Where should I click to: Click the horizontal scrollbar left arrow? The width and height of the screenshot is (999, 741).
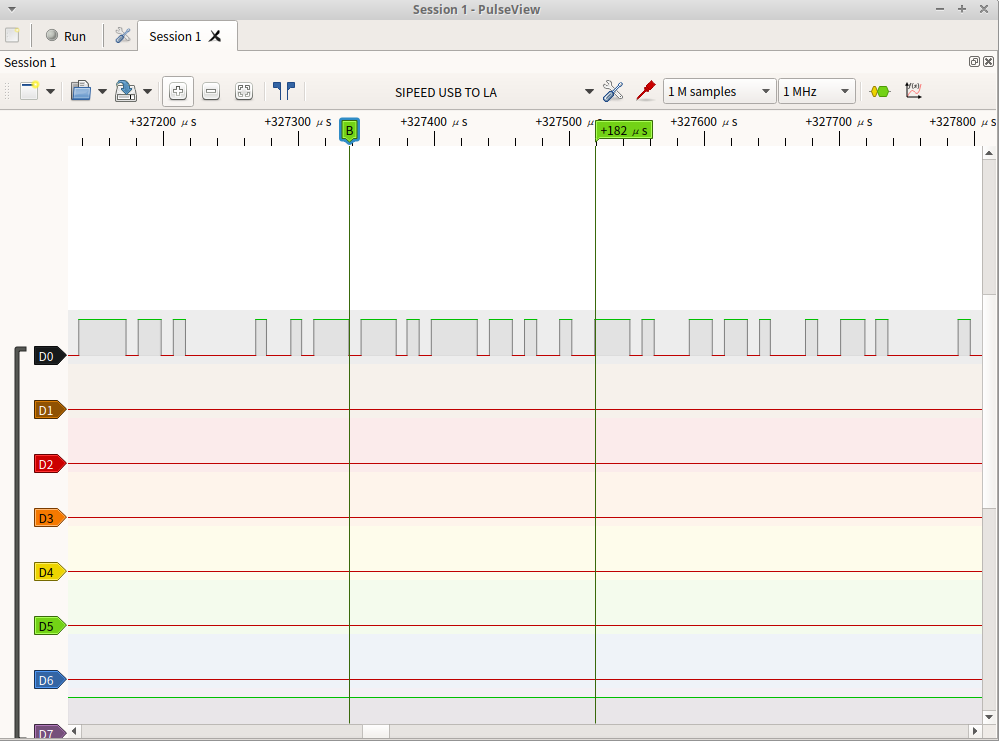[x=75, y=731]
